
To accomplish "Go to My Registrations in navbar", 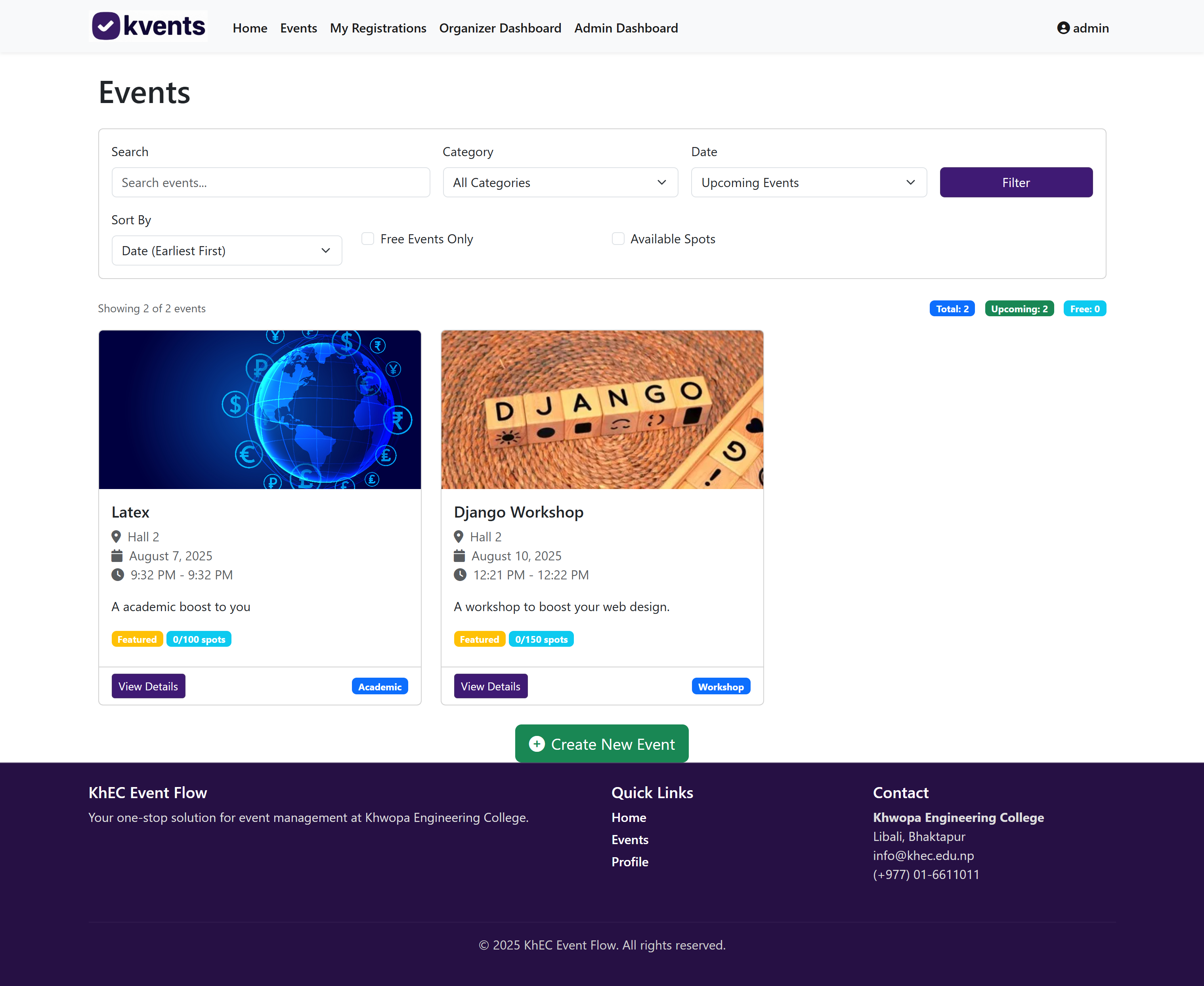I will pyautogui.click(x=378, y=28).
